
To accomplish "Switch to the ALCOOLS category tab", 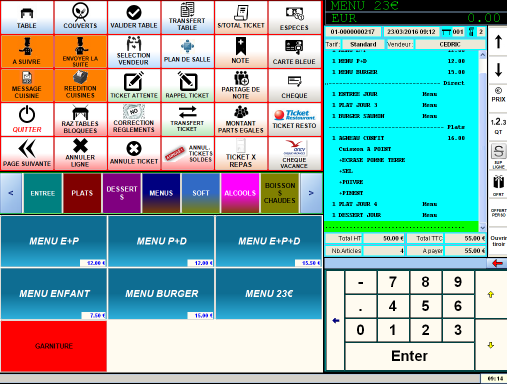I will click(x=240, y=193).
